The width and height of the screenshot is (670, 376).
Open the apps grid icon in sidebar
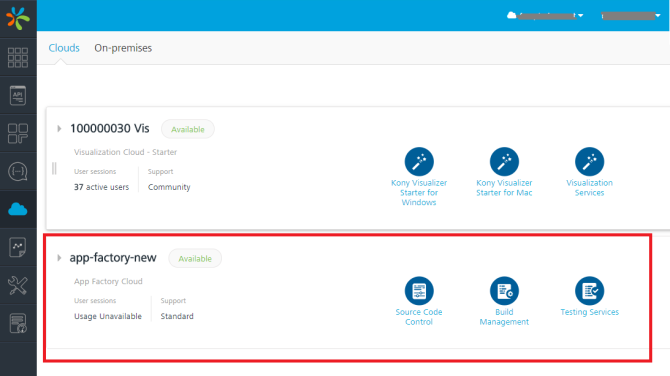coord(18,57)
